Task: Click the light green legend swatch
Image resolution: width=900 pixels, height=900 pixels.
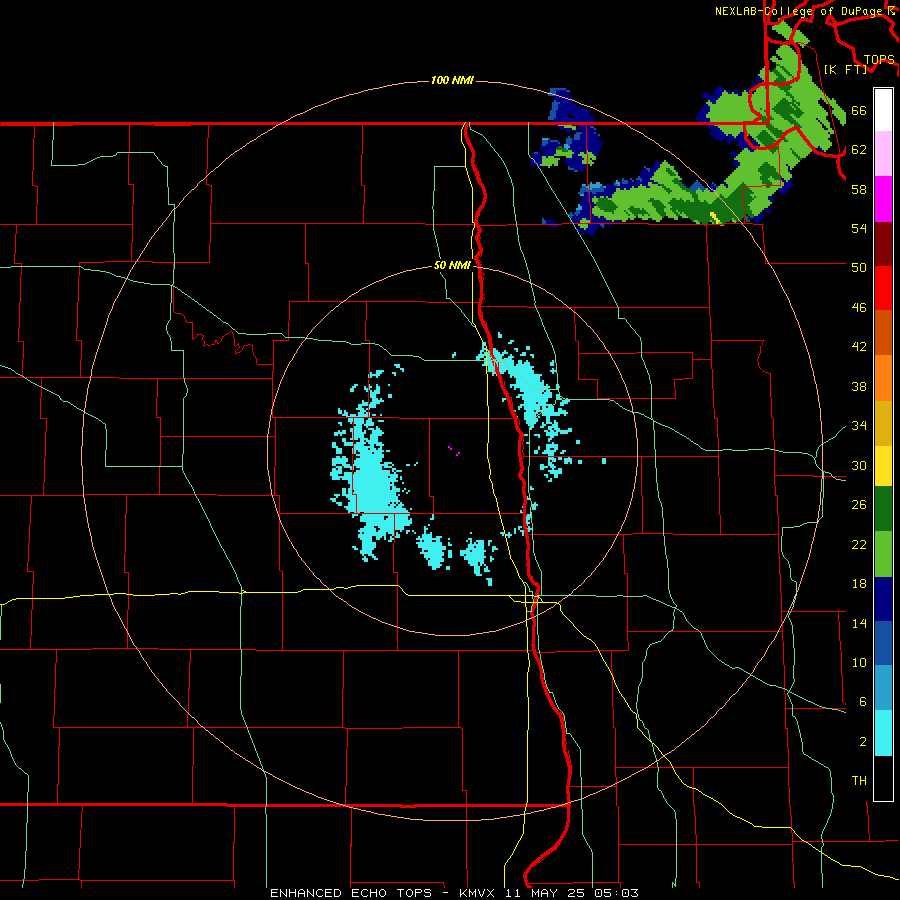Action: 883,554
